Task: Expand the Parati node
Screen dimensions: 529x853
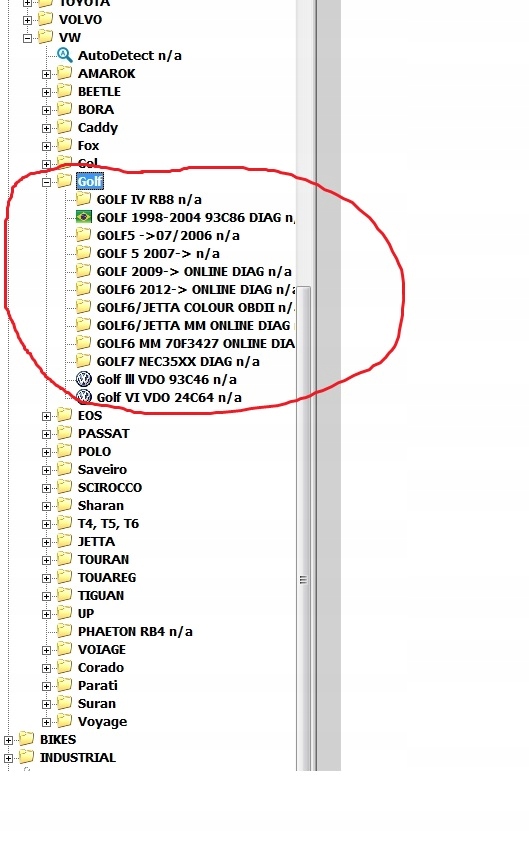Action: pos(46,686)
